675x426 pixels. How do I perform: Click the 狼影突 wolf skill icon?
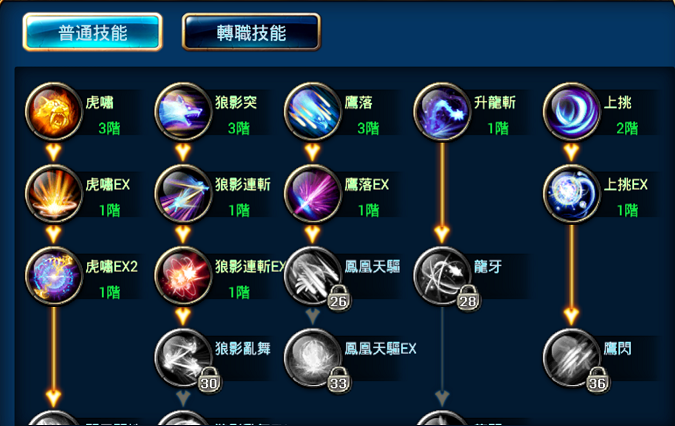click(183, 112)
